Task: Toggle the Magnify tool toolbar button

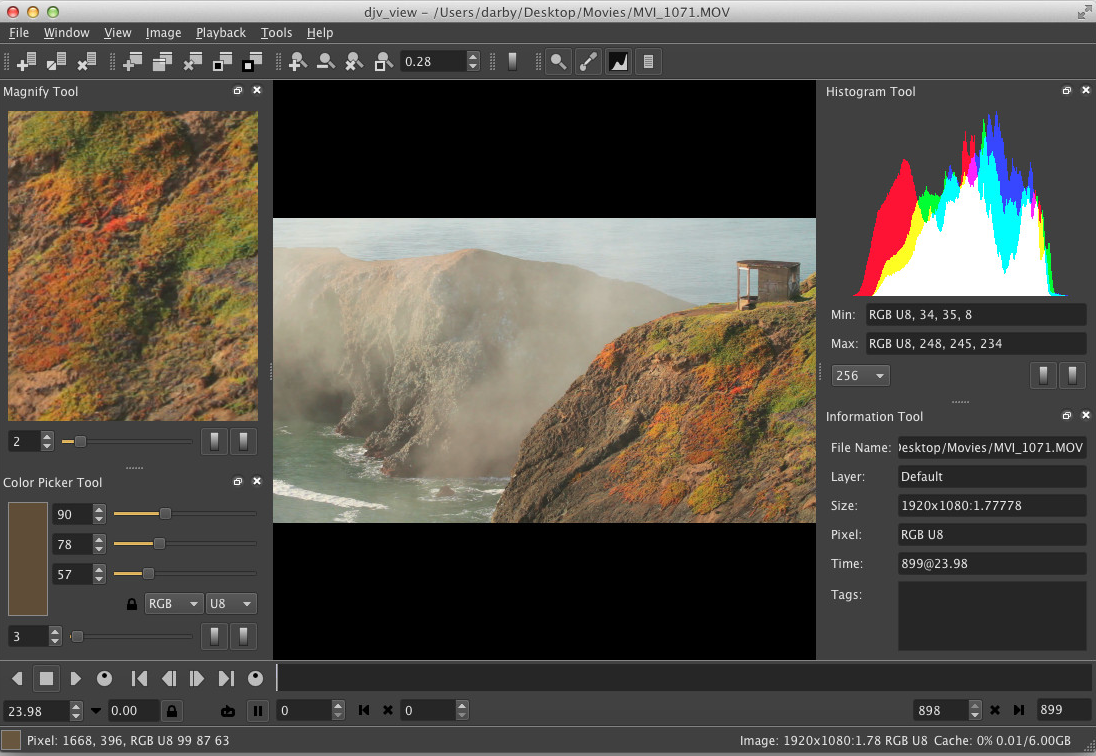Action: (x=559, y=62)
